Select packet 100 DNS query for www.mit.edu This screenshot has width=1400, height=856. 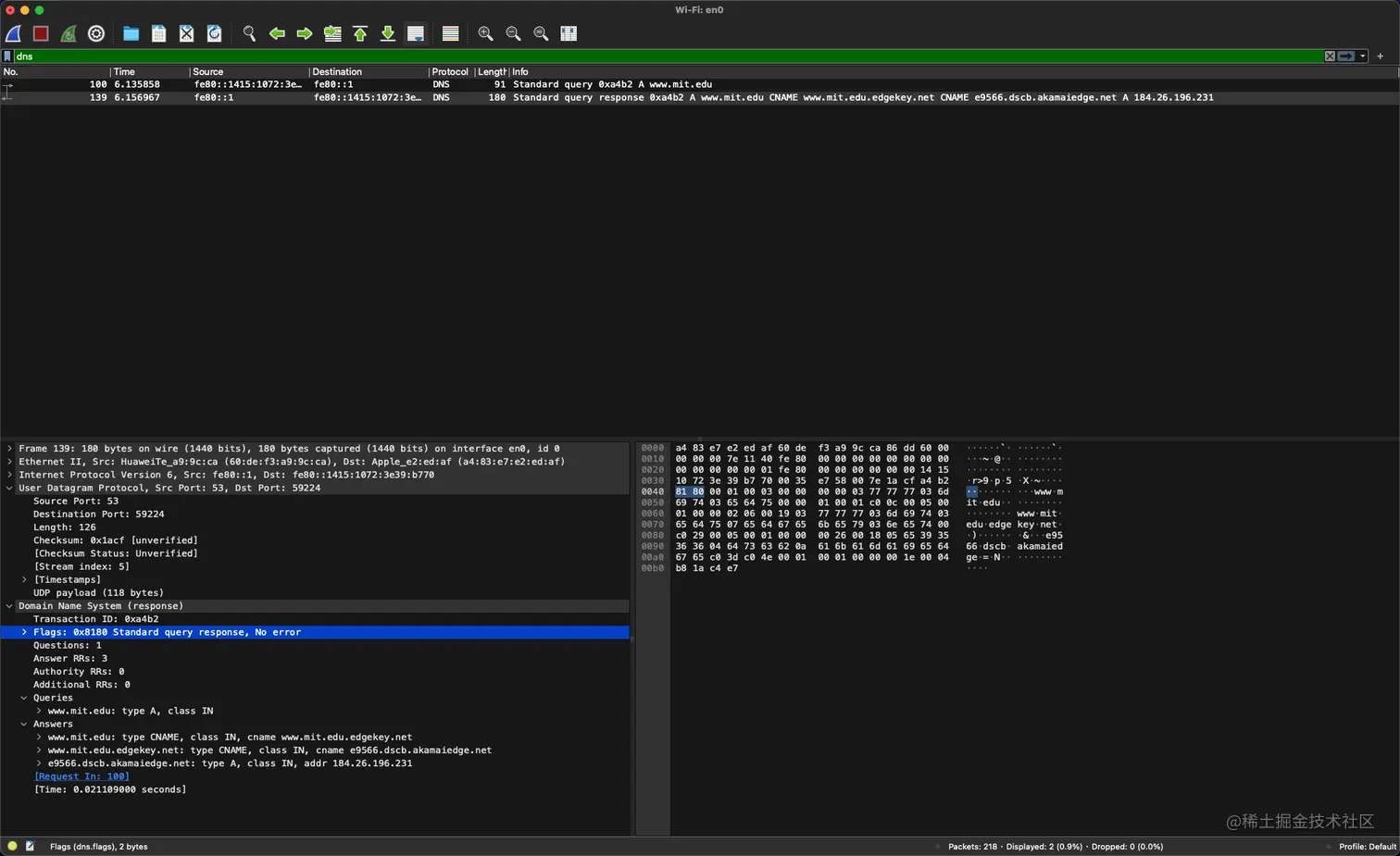tap(699, 84)
